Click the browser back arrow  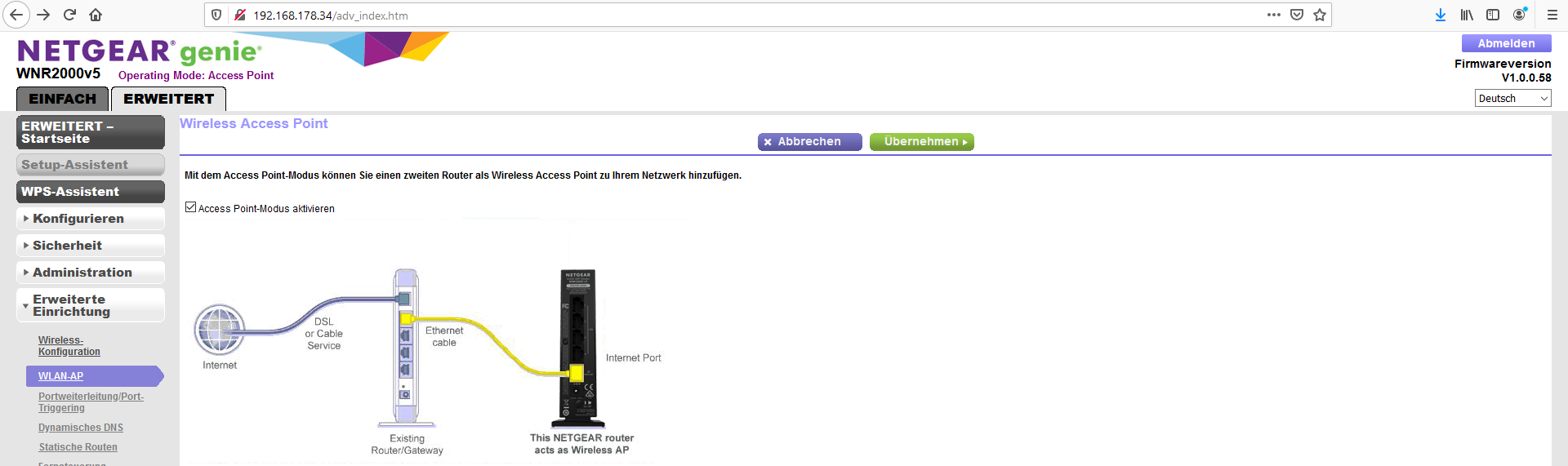tap(16, 15)
